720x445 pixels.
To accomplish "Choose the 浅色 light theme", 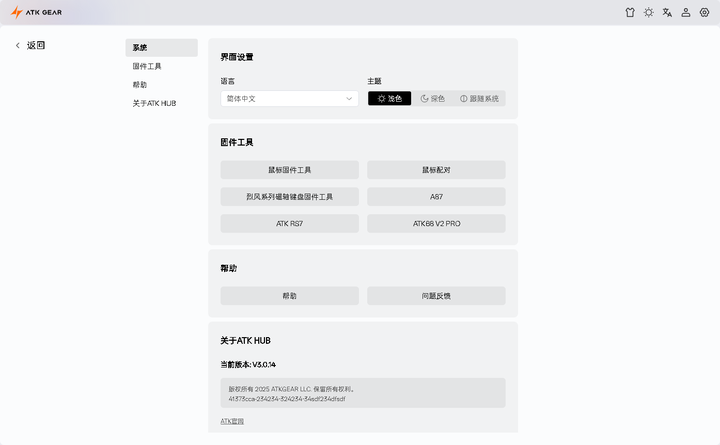I will pos(389,99).
